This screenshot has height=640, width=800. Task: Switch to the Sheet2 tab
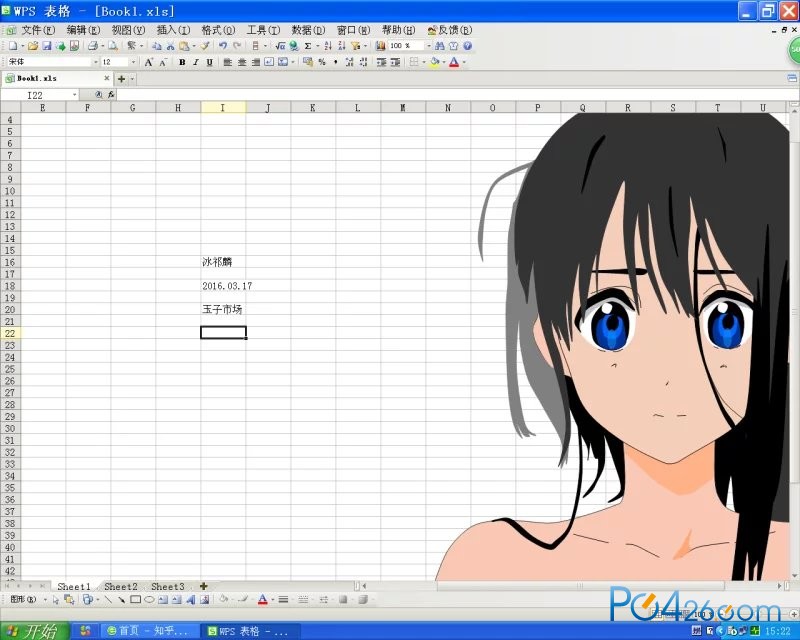click(121, 586)
